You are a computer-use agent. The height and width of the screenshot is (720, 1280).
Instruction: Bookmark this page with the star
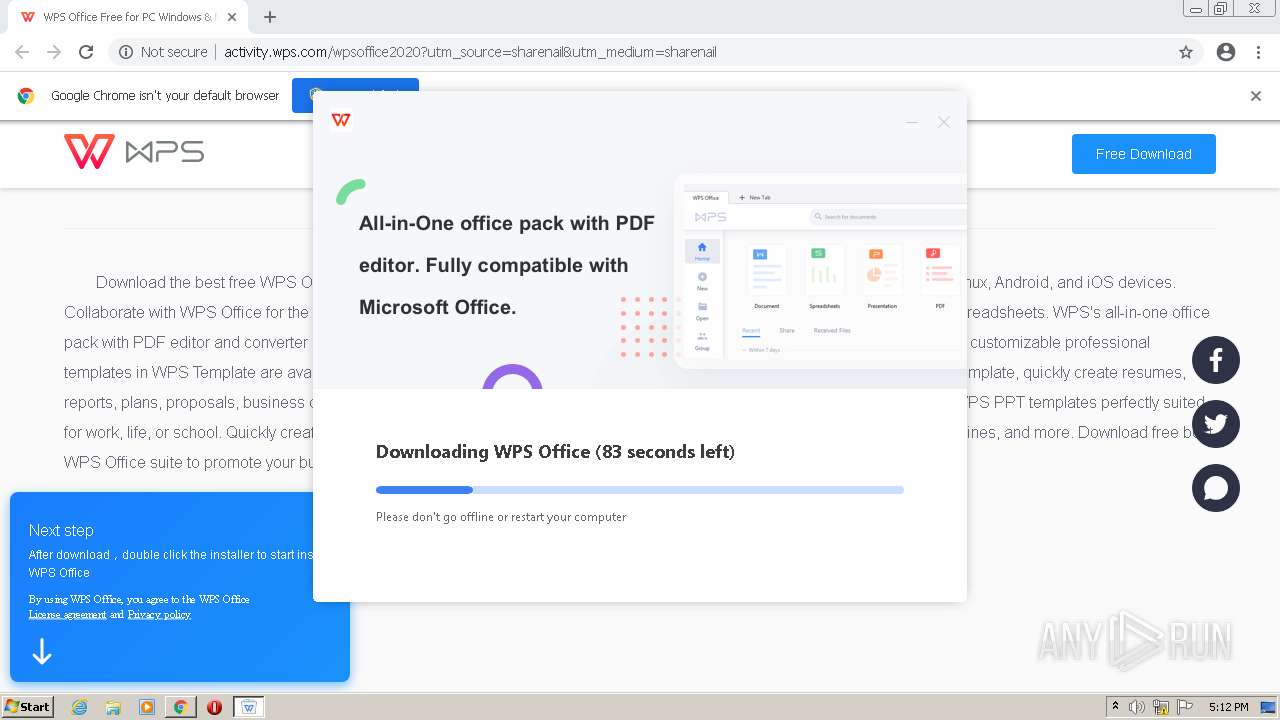click(x=1186, y=52)
